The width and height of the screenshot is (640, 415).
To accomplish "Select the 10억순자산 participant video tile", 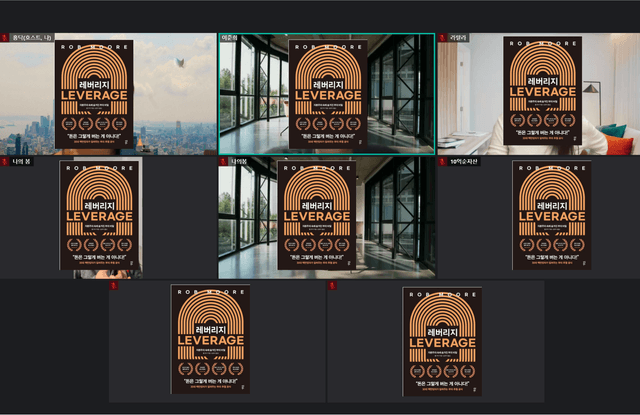I will pos(539,217).
